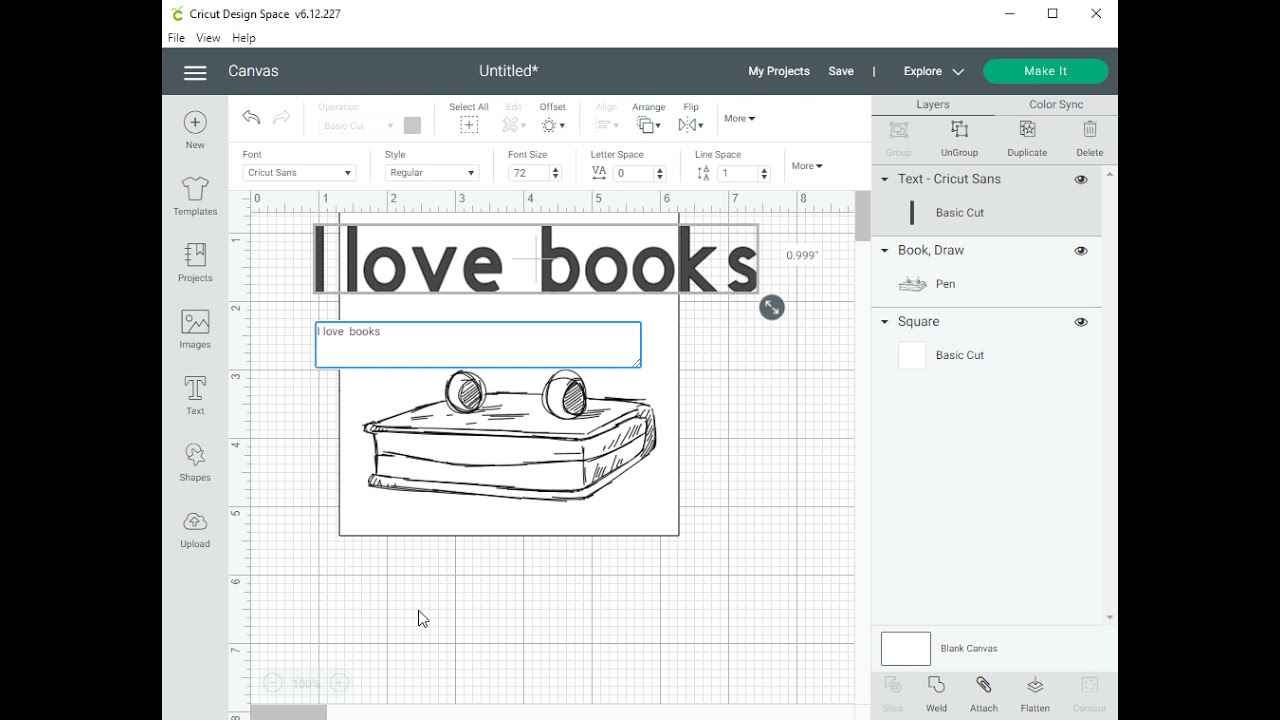Click inside the text edit box
Image resolution: width=1280 pixels, height=720 pixels.
478,345
